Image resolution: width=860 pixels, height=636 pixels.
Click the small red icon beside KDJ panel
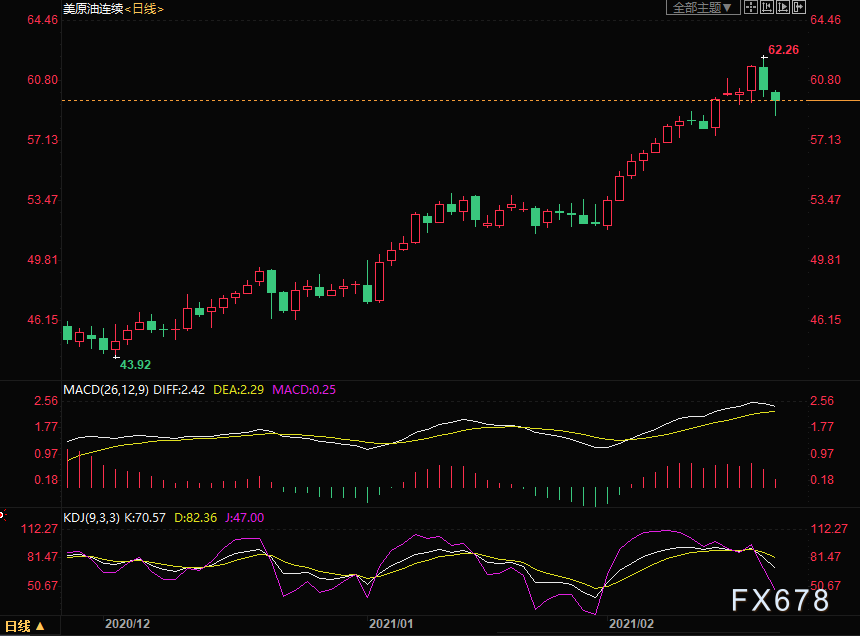point(2,515)
